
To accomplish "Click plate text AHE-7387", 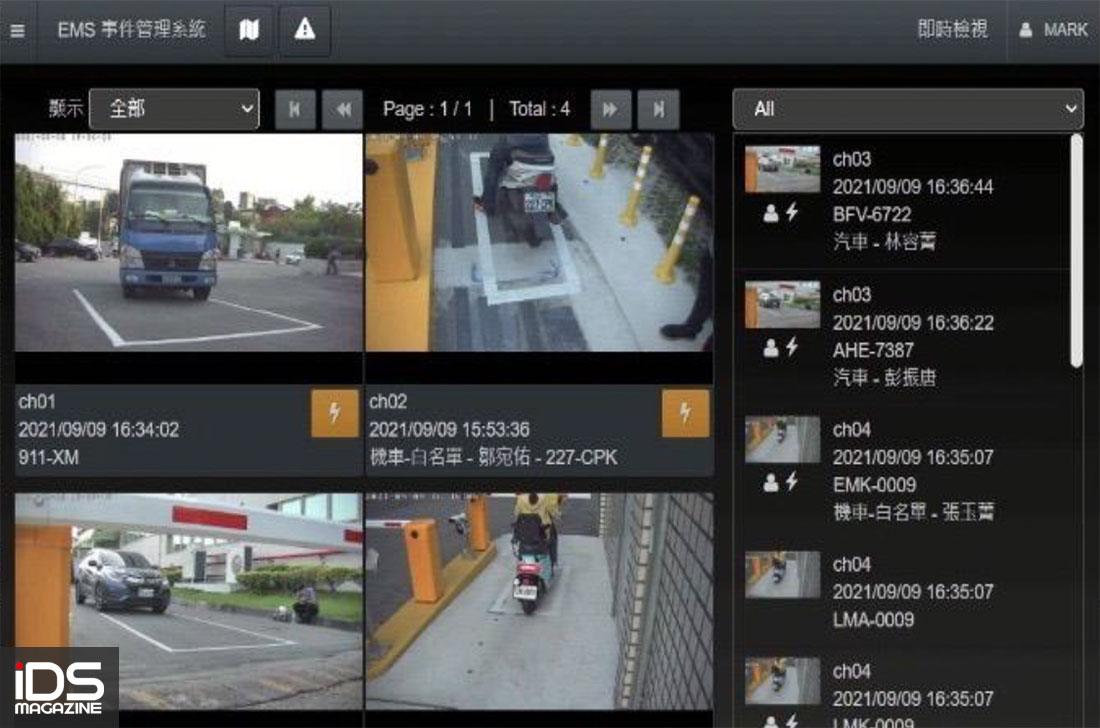I will click(873, 350).
